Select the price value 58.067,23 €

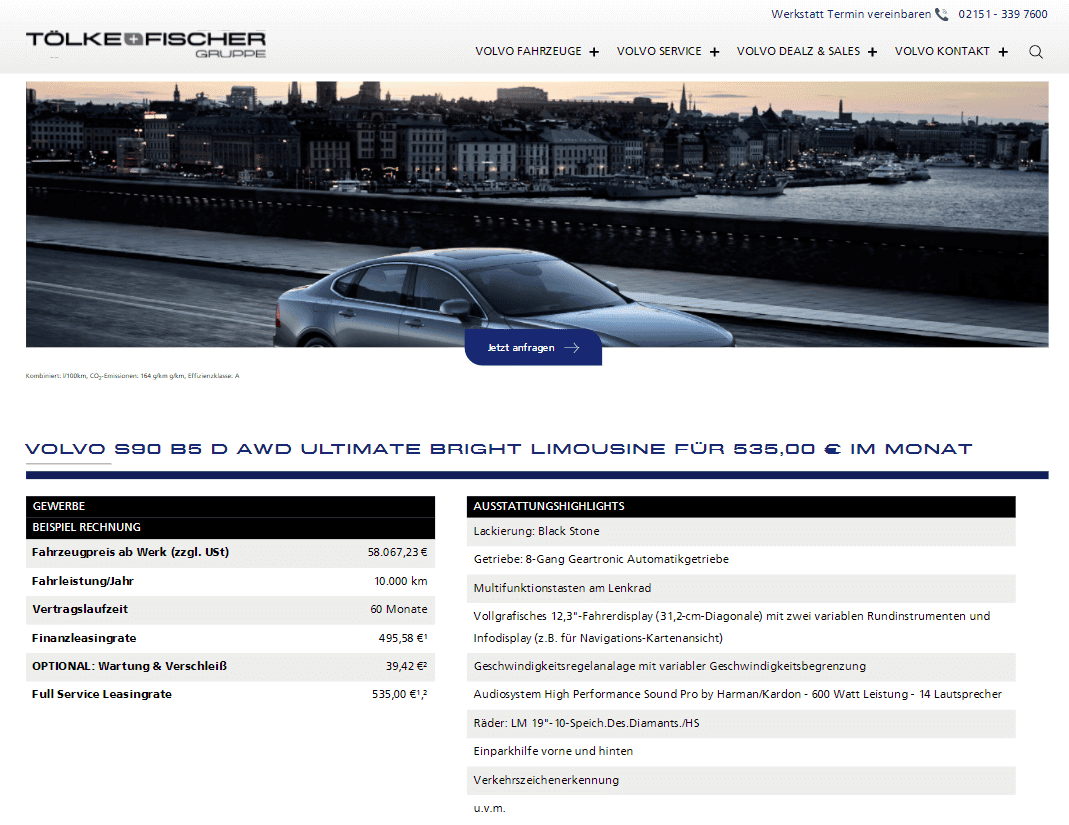coord(397,552)
